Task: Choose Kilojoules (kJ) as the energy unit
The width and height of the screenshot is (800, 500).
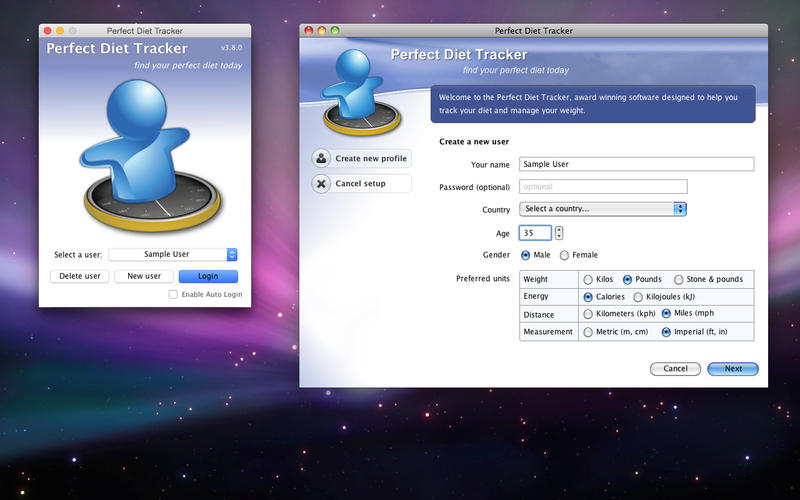Action: 638,296
